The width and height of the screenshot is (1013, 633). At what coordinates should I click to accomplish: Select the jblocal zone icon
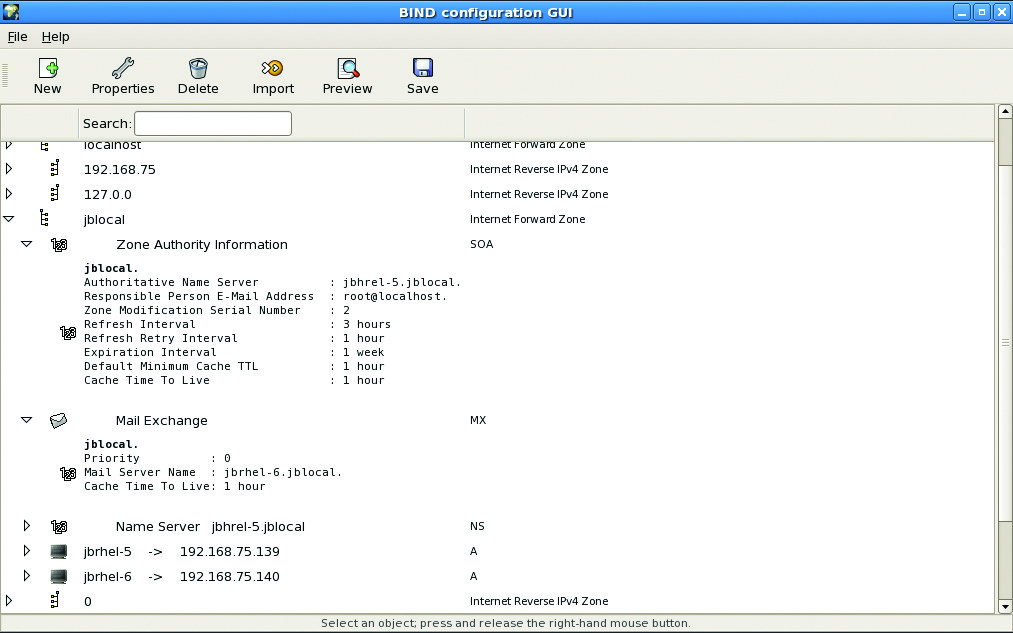click(44, 219)
